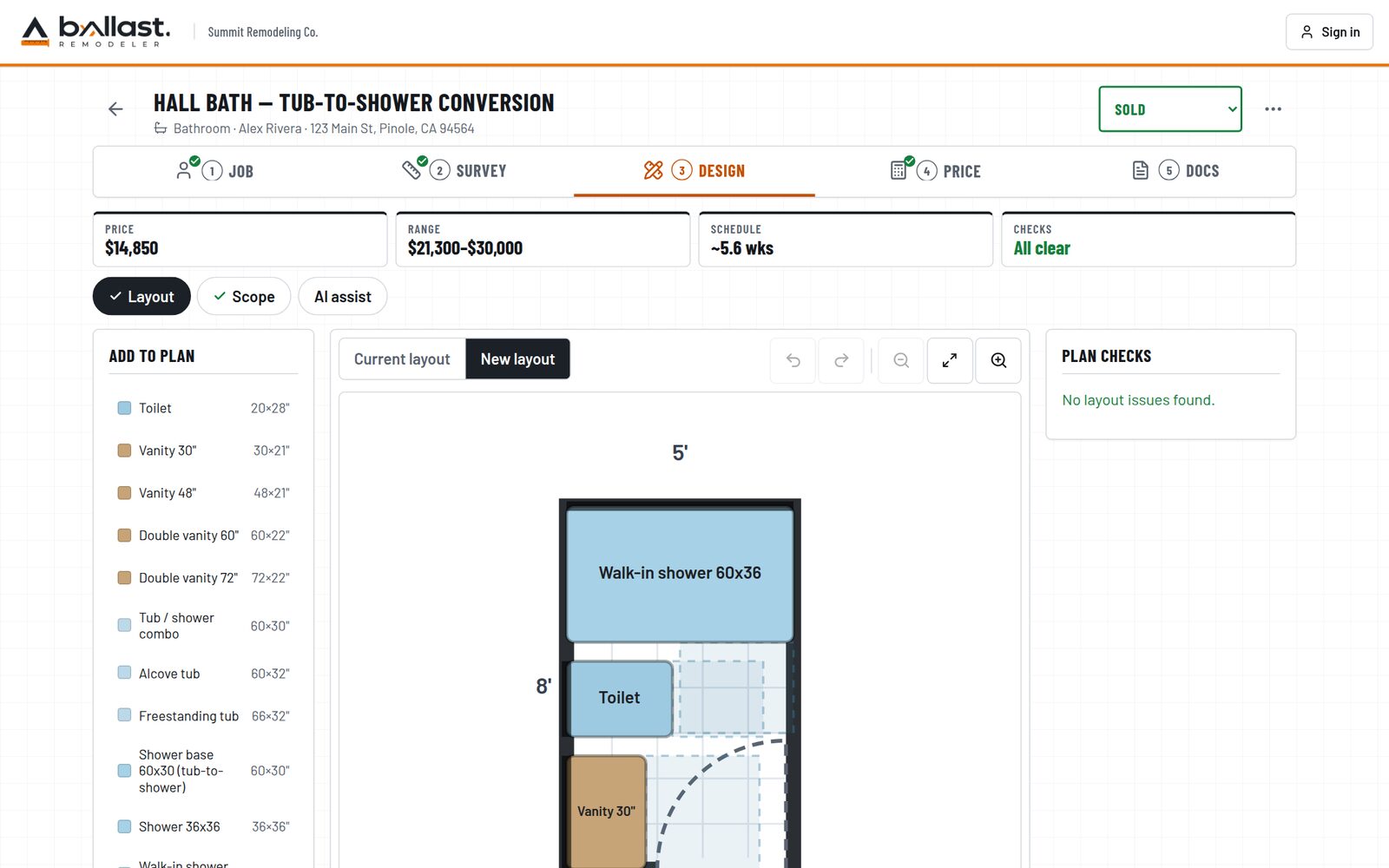
Task: Switch to New layout view
Action: tap(517, 359)
